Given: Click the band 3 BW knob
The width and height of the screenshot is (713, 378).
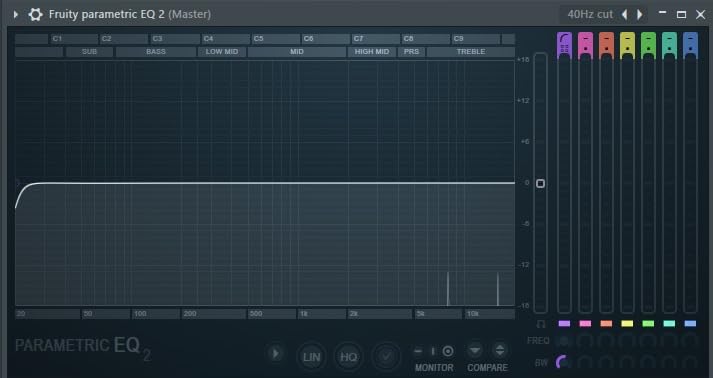Looking at the screenshot, I should (606, 362).
